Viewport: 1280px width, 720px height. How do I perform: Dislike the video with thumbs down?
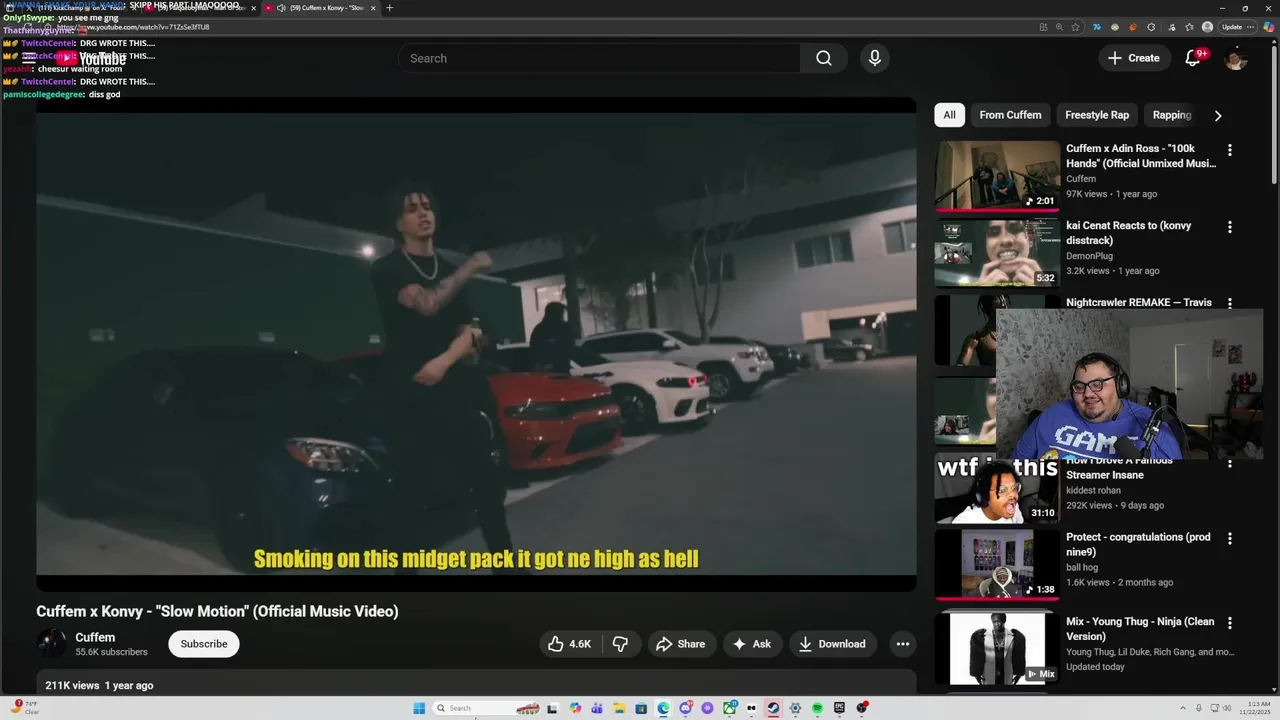tap(620, 644)
